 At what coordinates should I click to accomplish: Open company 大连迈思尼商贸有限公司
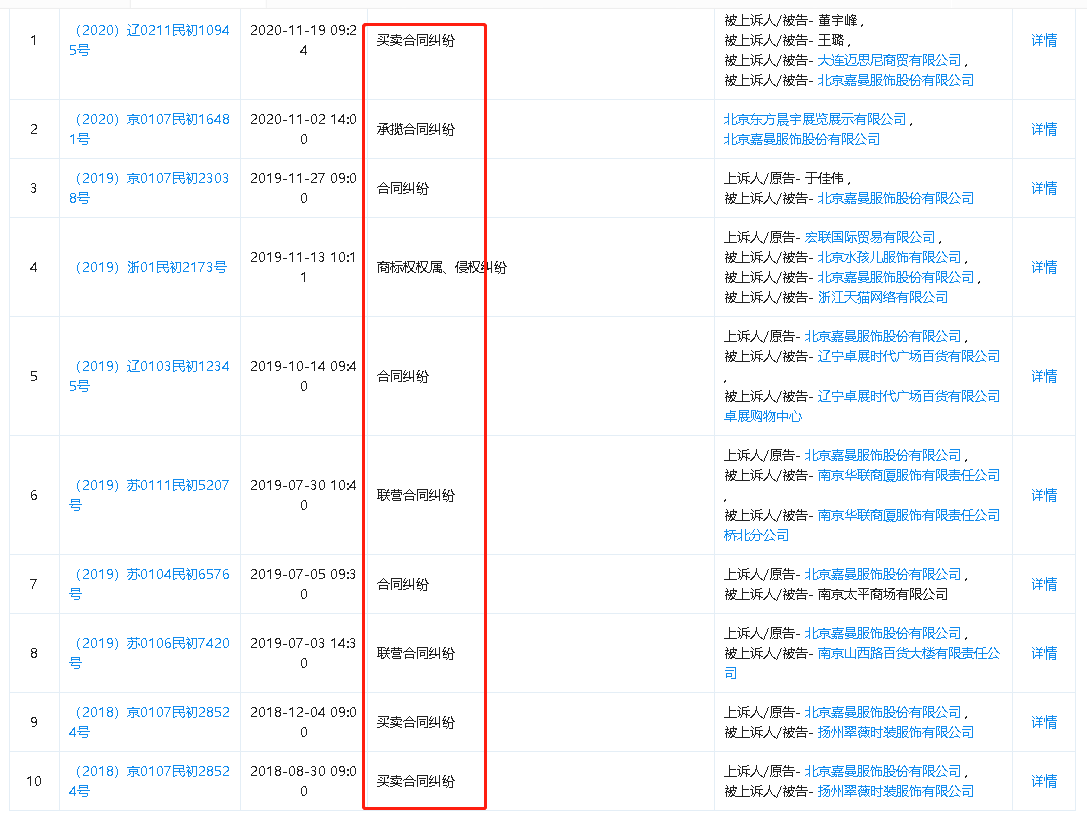click(889, 60)
